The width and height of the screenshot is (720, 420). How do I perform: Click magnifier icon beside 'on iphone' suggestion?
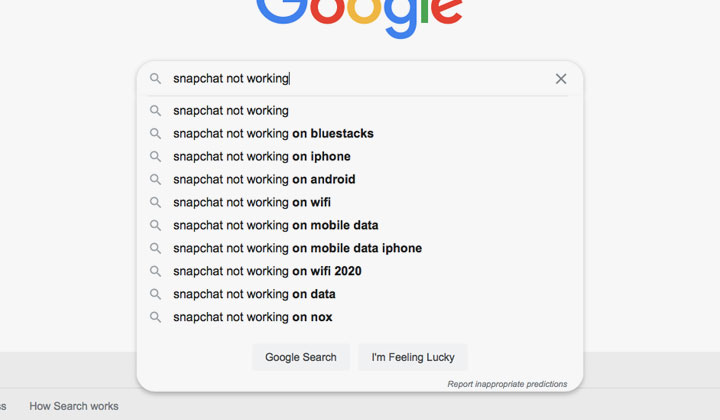(156, 157)
